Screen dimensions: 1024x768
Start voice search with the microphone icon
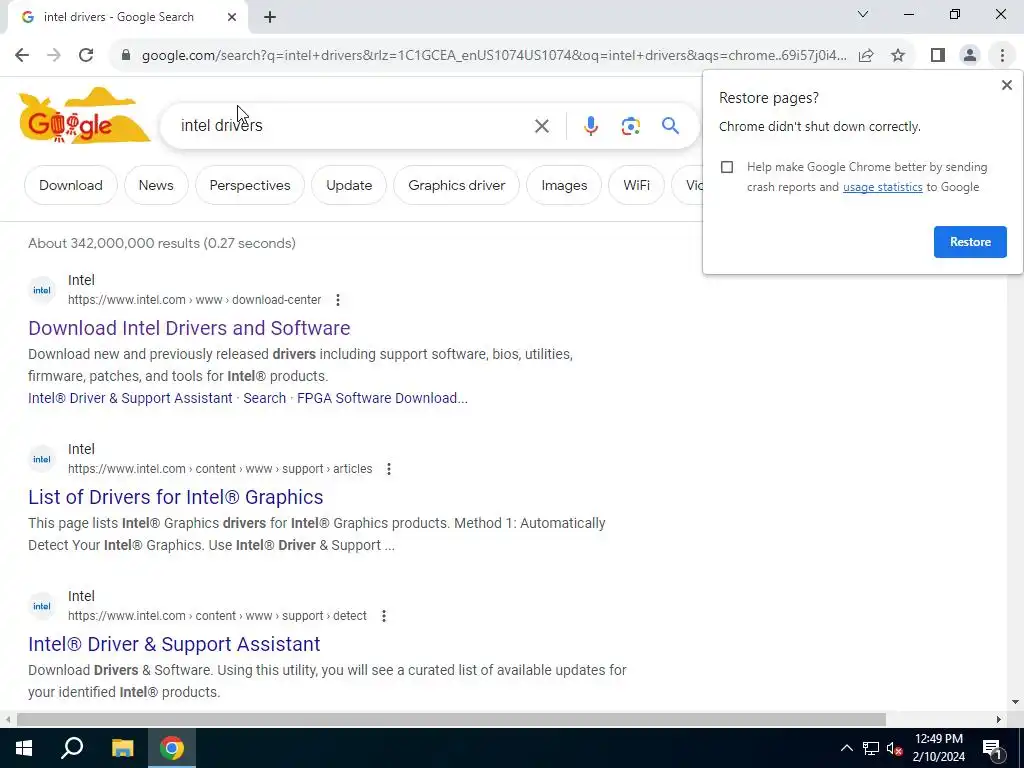[590, 126]
